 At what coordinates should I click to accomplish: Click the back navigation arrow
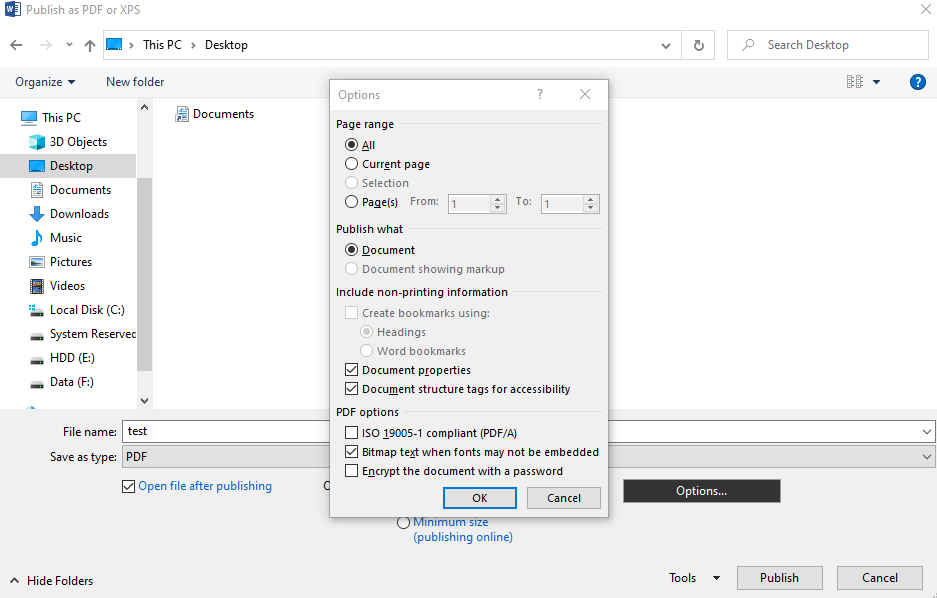17,44
